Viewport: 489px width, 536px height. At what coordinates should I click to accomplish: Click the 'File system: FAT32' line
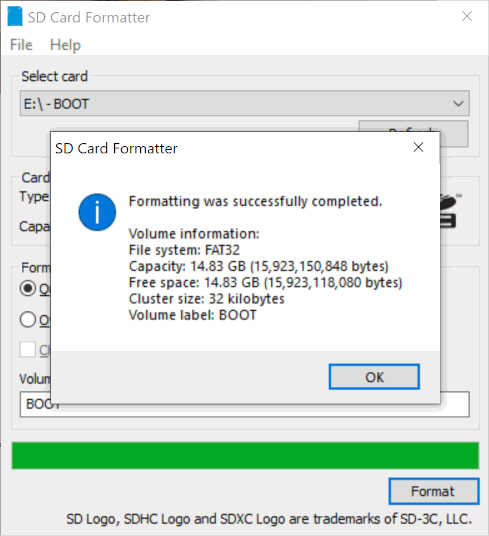[184, 250]
